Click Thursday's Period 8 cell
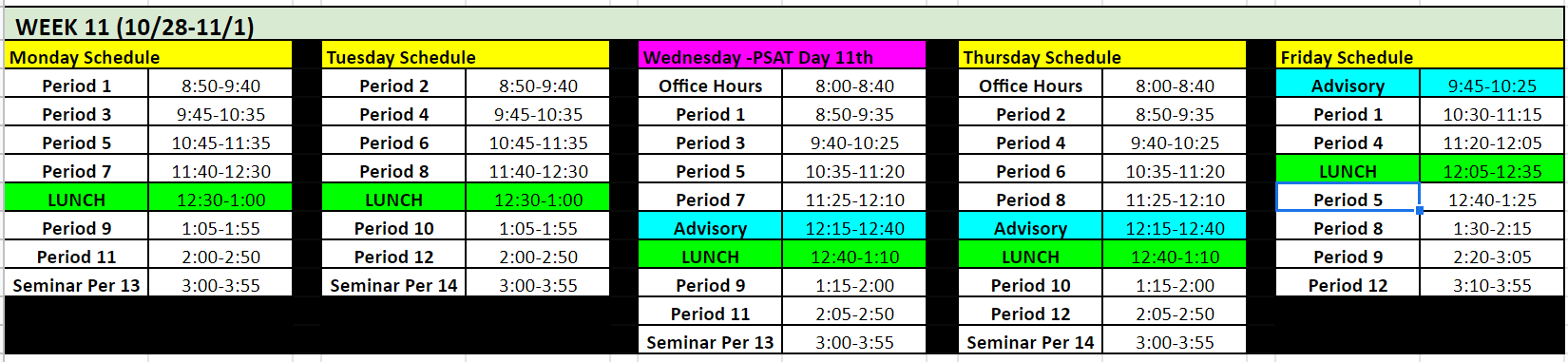Screen dimensions: 1568x362 (1030, 200)
